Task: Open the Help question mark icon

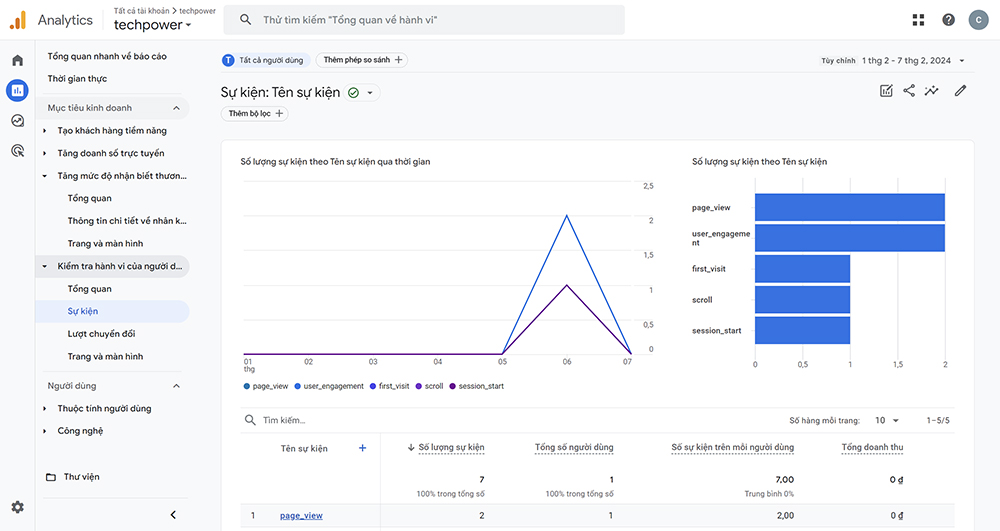Action: (x=948, y=20)
